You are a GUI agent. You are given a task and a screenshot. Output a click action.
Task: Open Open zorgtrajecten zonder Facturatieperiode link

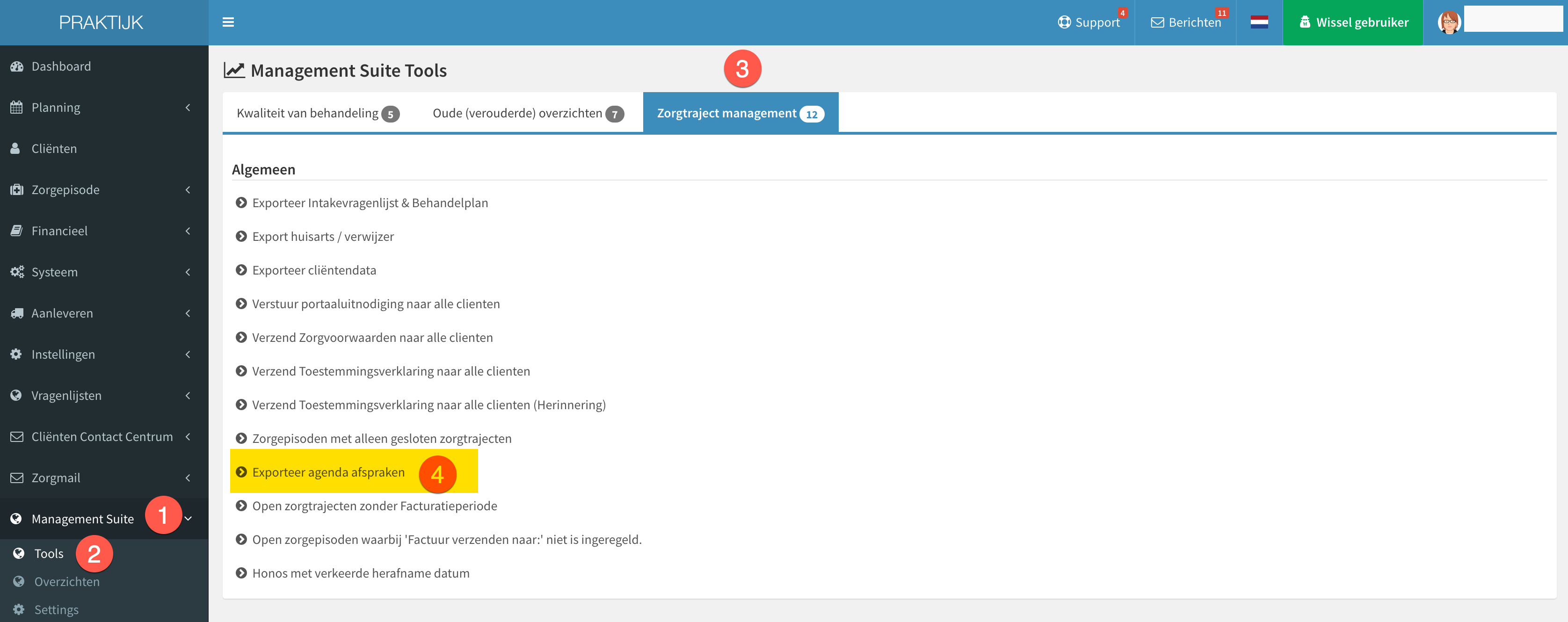(375, 506)
